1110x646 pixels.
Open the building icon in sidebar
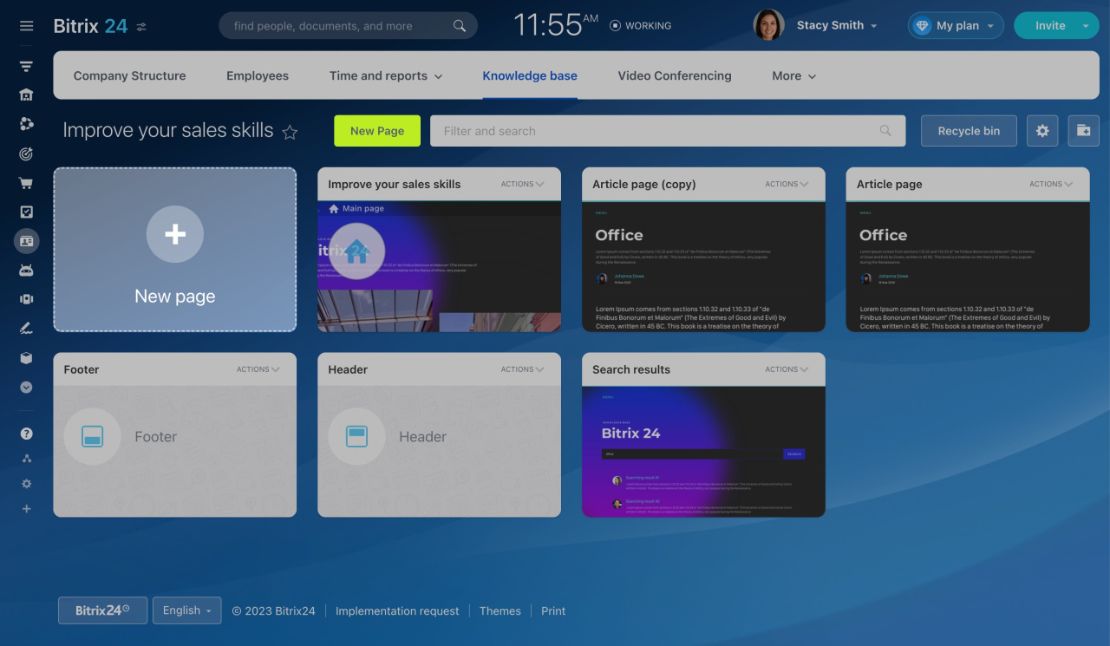click(x=26, y=95)
